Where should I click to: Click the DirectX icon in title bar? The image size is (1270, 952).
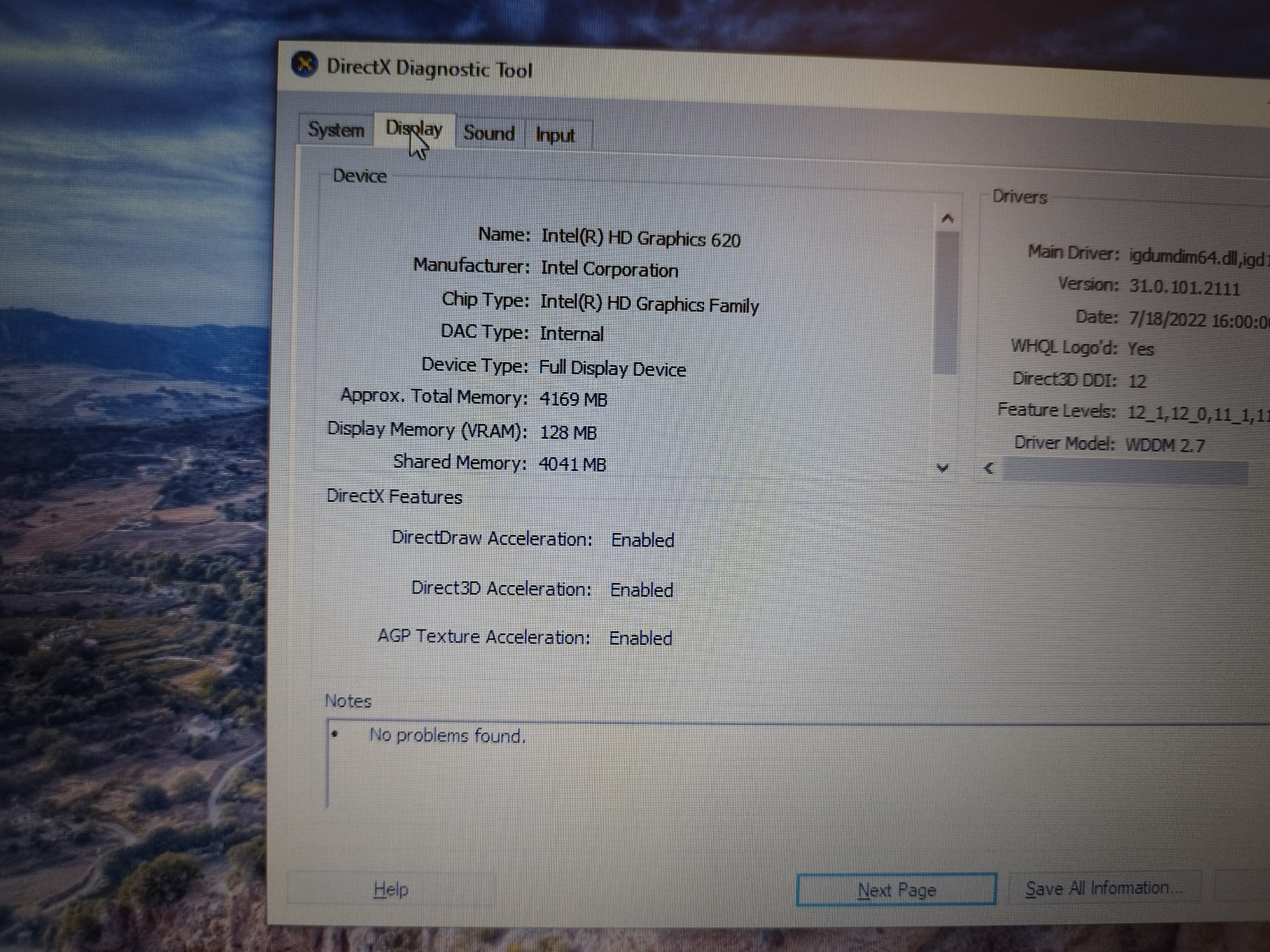click(x=304, y=64)
